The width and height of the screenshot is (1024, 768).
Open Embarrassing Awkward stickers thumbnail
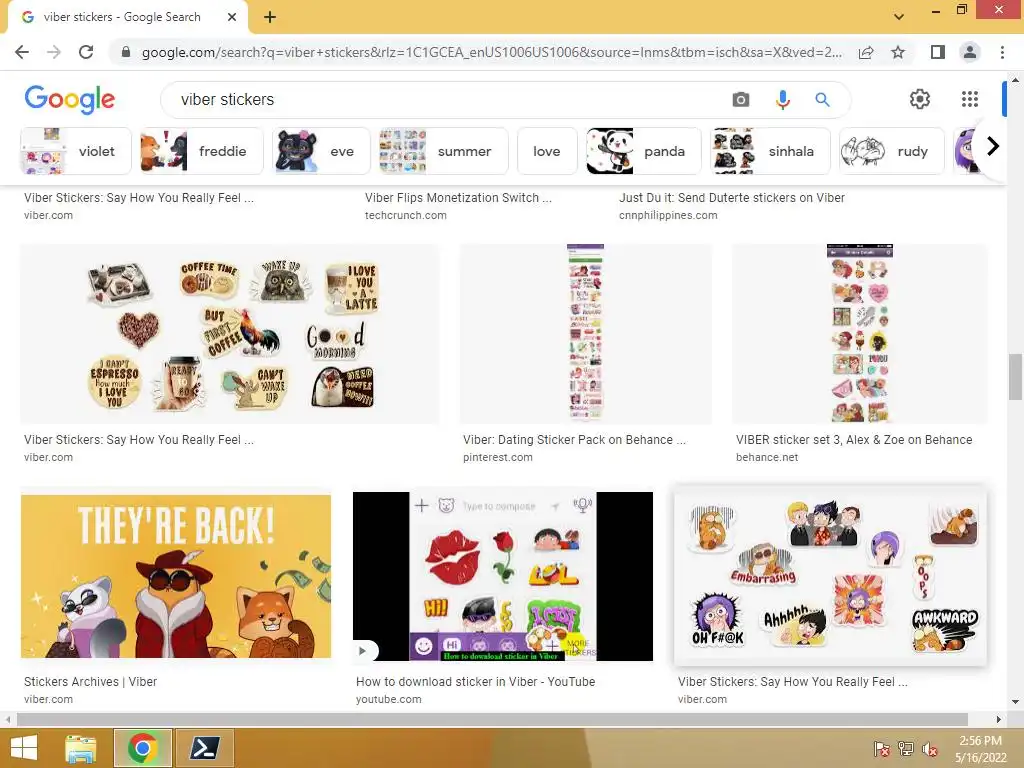tap(830, 576)
